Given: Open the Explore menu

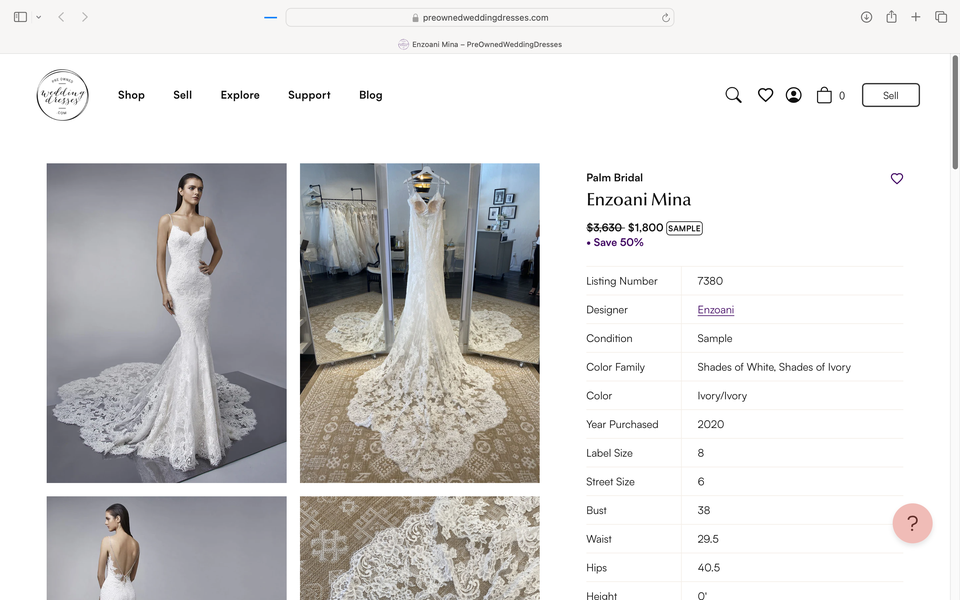Looking at the screenshot, I should point(240,95).
